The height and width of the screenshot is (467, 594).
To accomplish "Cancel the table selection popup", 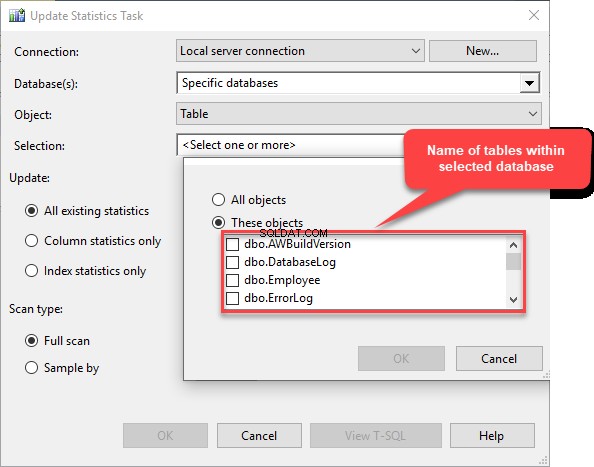I will (x=499, y=358).
